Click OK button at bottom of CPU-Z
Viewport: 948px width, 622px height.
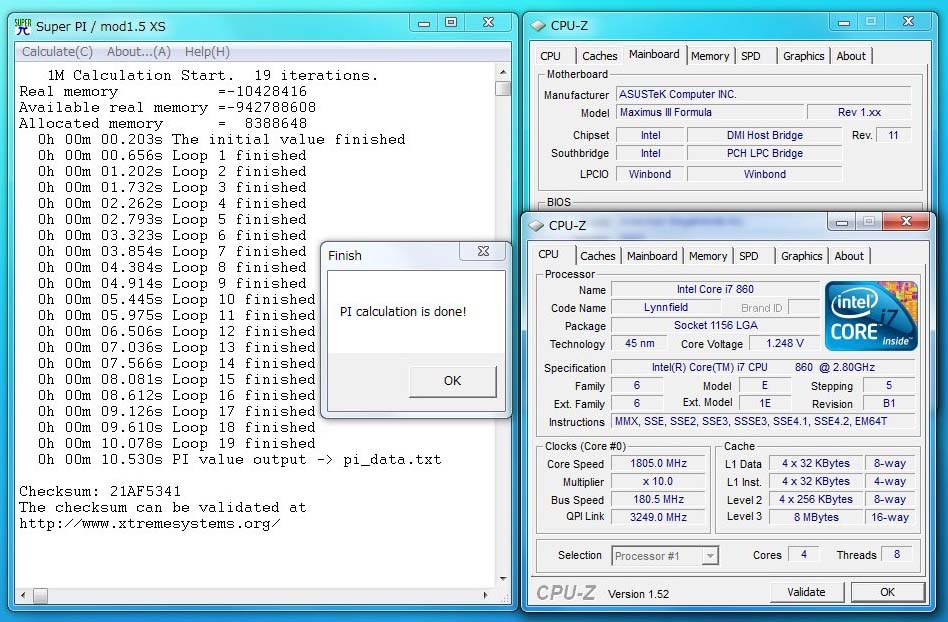(x=887, y=592)
